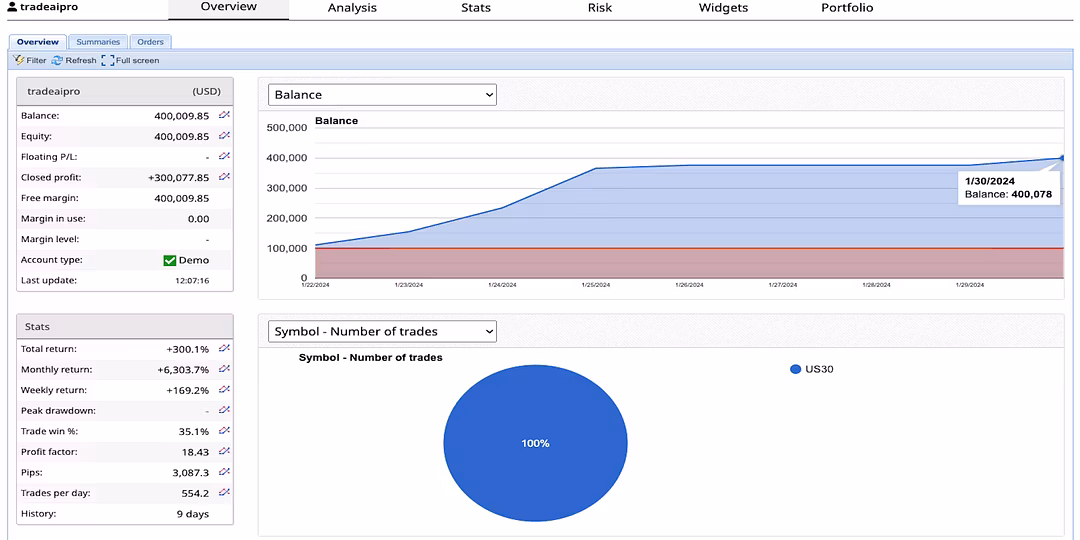Screen dimensions: 1080x540
Task: Click the green Demo account checkmark
Action: (170, 260)
